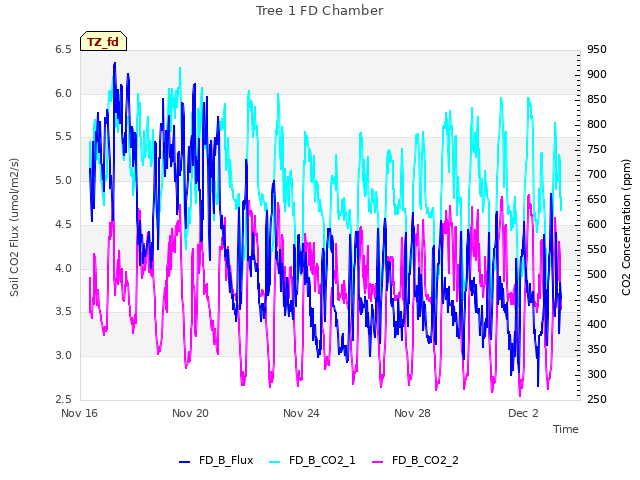Toggle the FD_B_CO2_2 legend entry
Viewport: 640px width, 480px height.
pyautogui.click(x=415, y=460)
